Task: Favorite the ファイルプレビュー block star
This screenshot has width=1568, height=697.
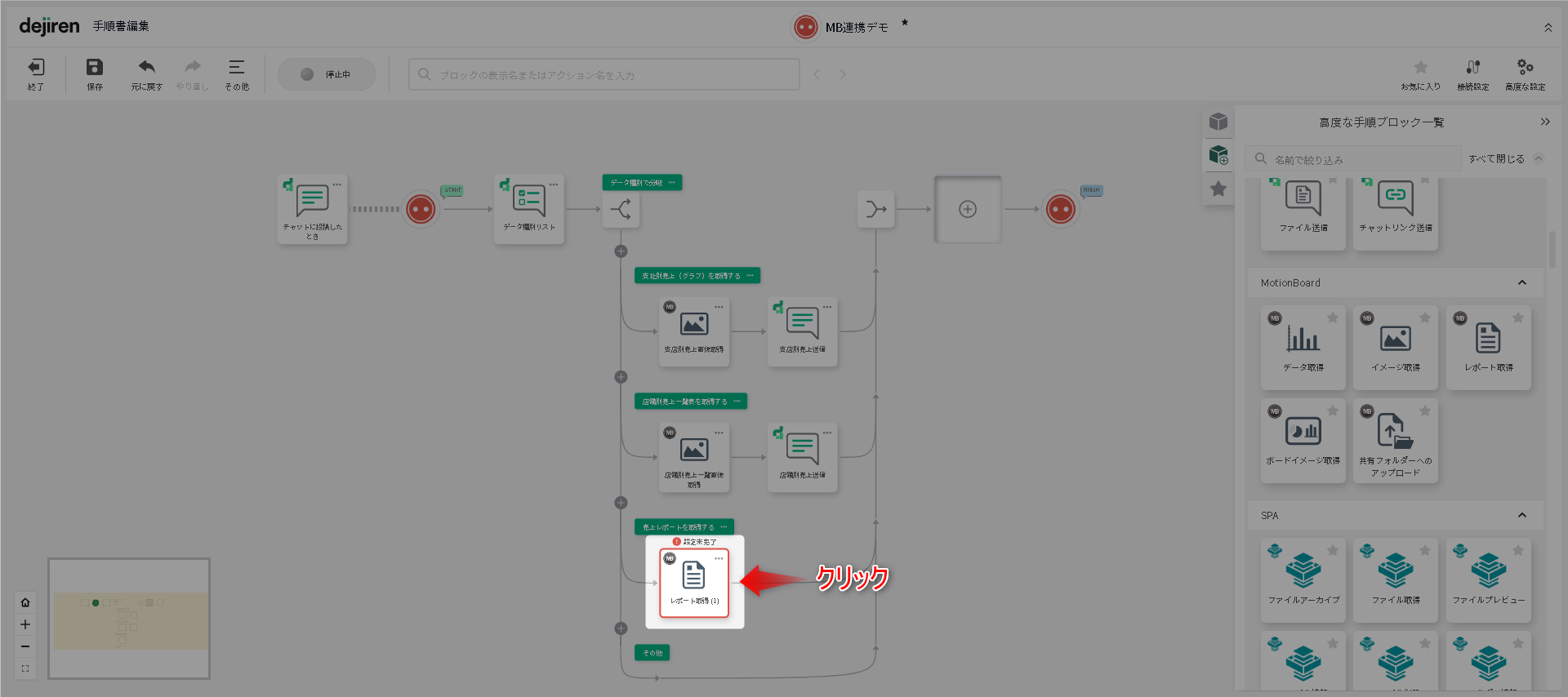Action: coord(1518,550)
